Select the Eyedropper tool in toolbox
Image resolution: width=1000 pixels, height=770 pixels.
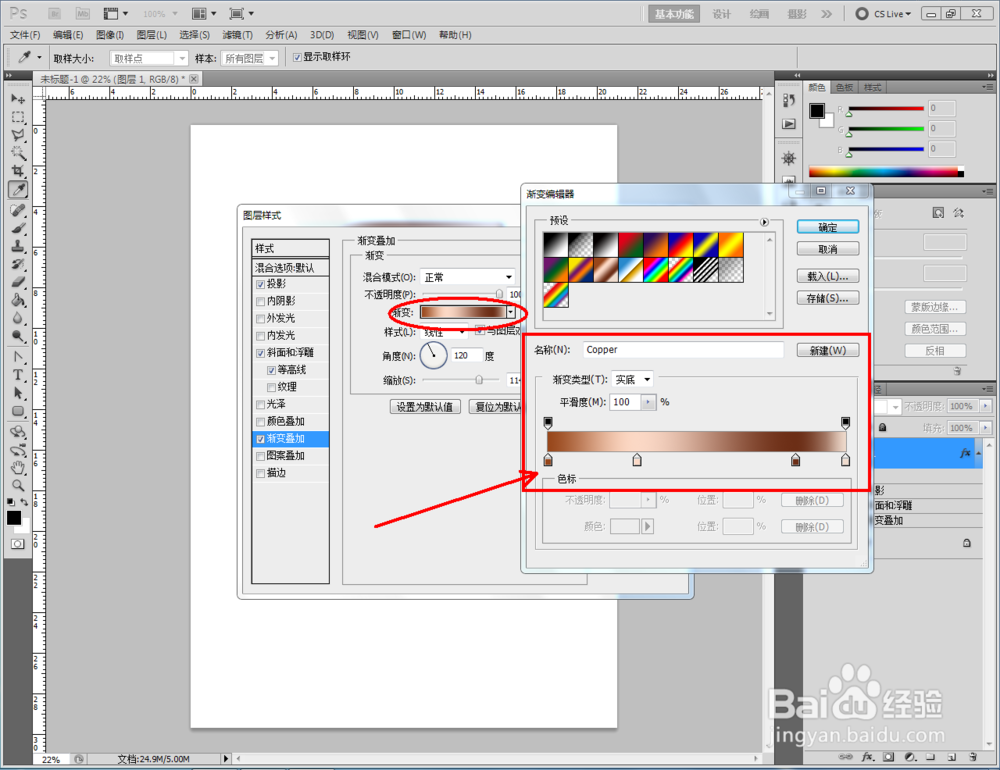(18, 189)
